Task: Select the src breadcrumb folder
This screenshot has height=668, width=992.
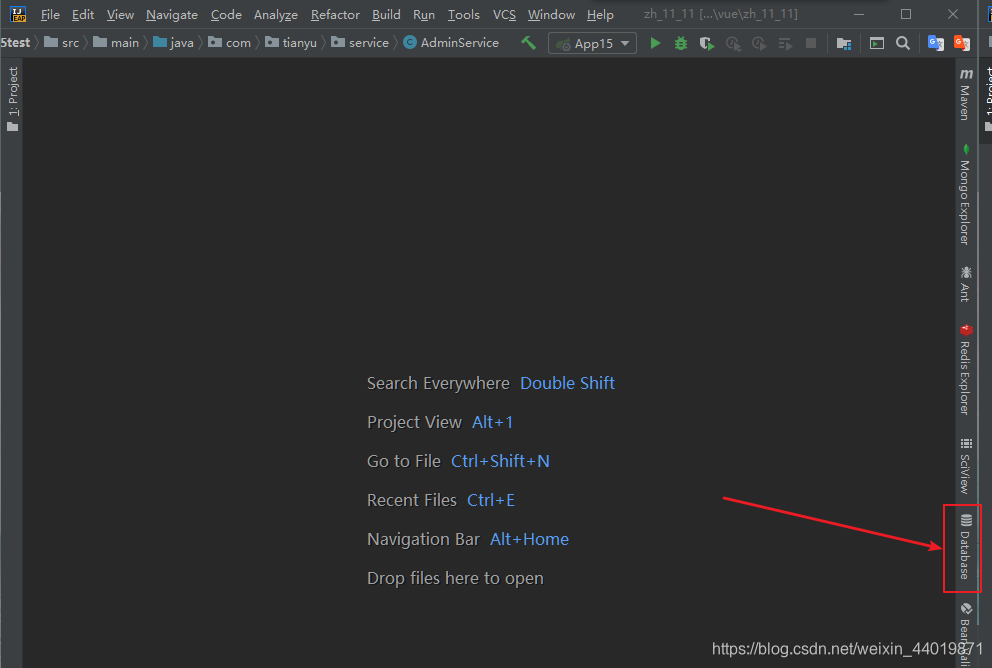Action: tap(62, 43)
